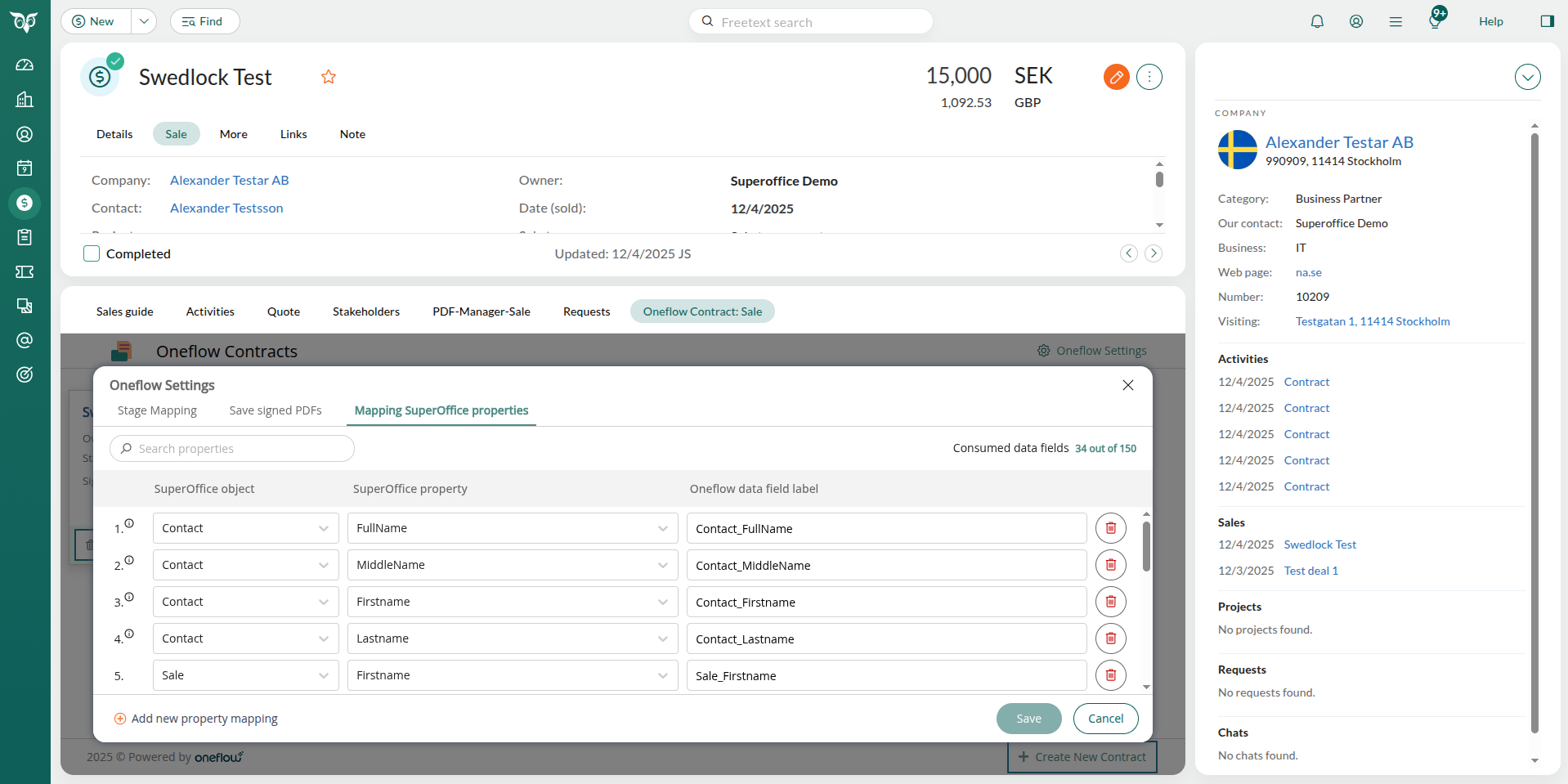Delete mapping row 3 Contact_Firstname
This screenshot has height=784, width=1568.
coord(1111,602)
